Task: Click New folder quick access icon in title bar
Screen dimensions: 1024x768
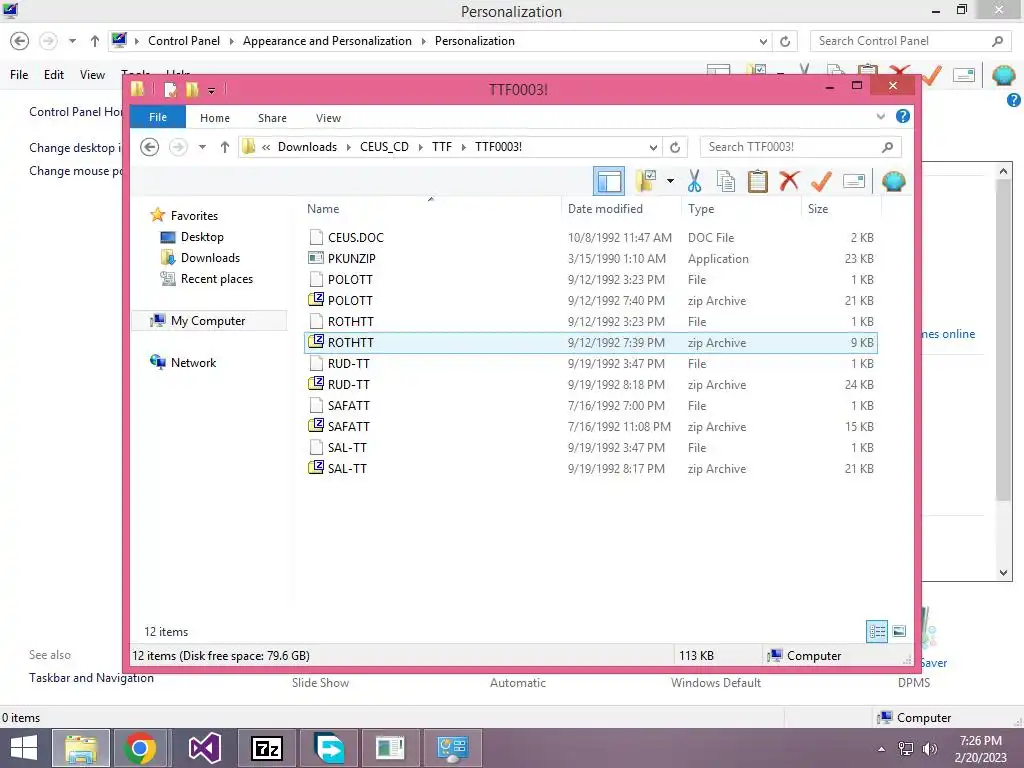Action: [x=192, y=90]
